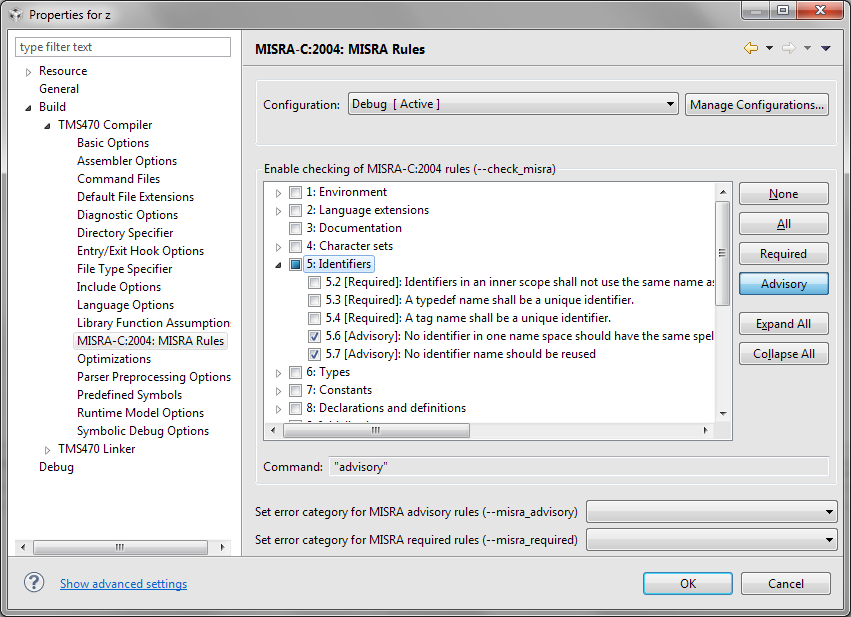Screen dimensions: 851x617
Task: Uncheck rule 5.7 advisory checkbox
Action: pyautogui.click(x=314, y=354)
